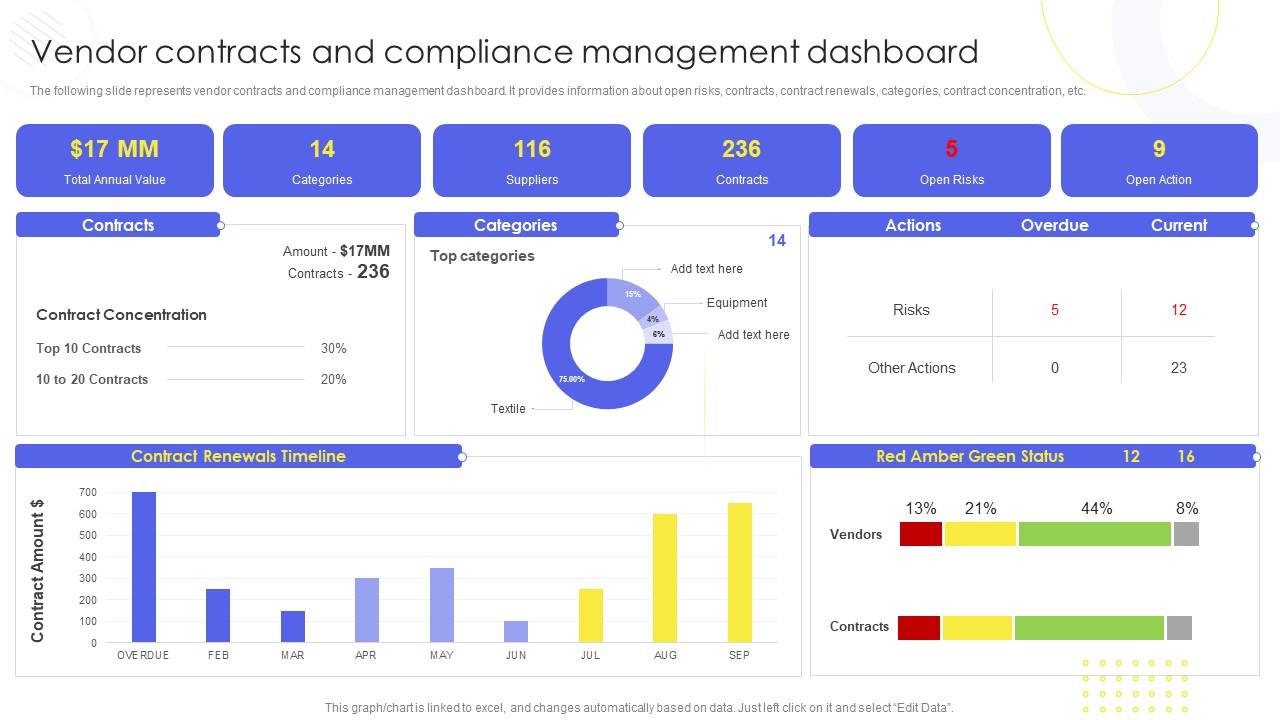Click the Actions table header
The height and width of the screenshot is (720, 1280).
(x=913, y=225)
